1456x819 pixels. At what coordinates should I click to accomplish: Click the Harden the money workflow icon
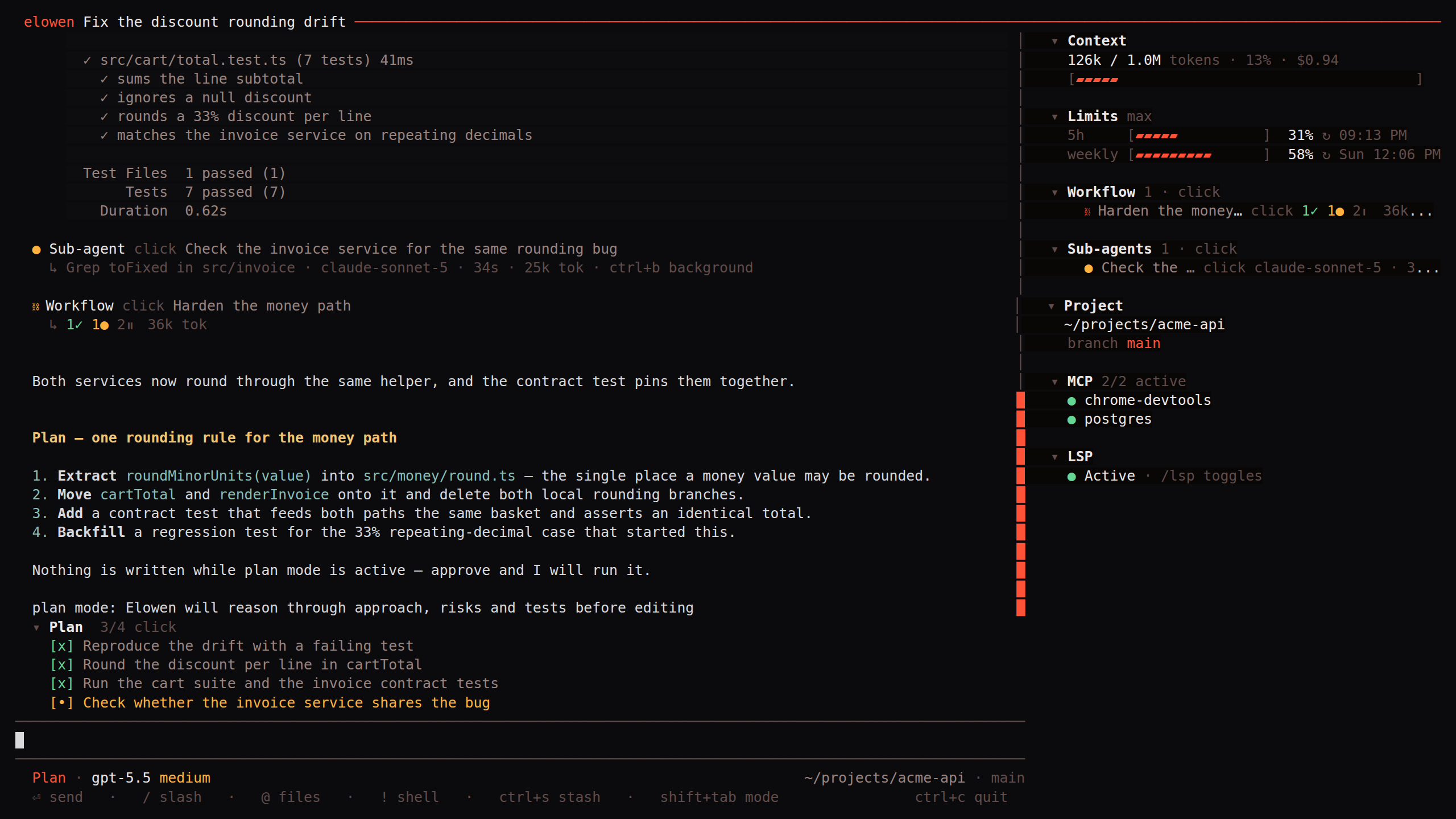pyautogui.click(x=1087, y=212)
